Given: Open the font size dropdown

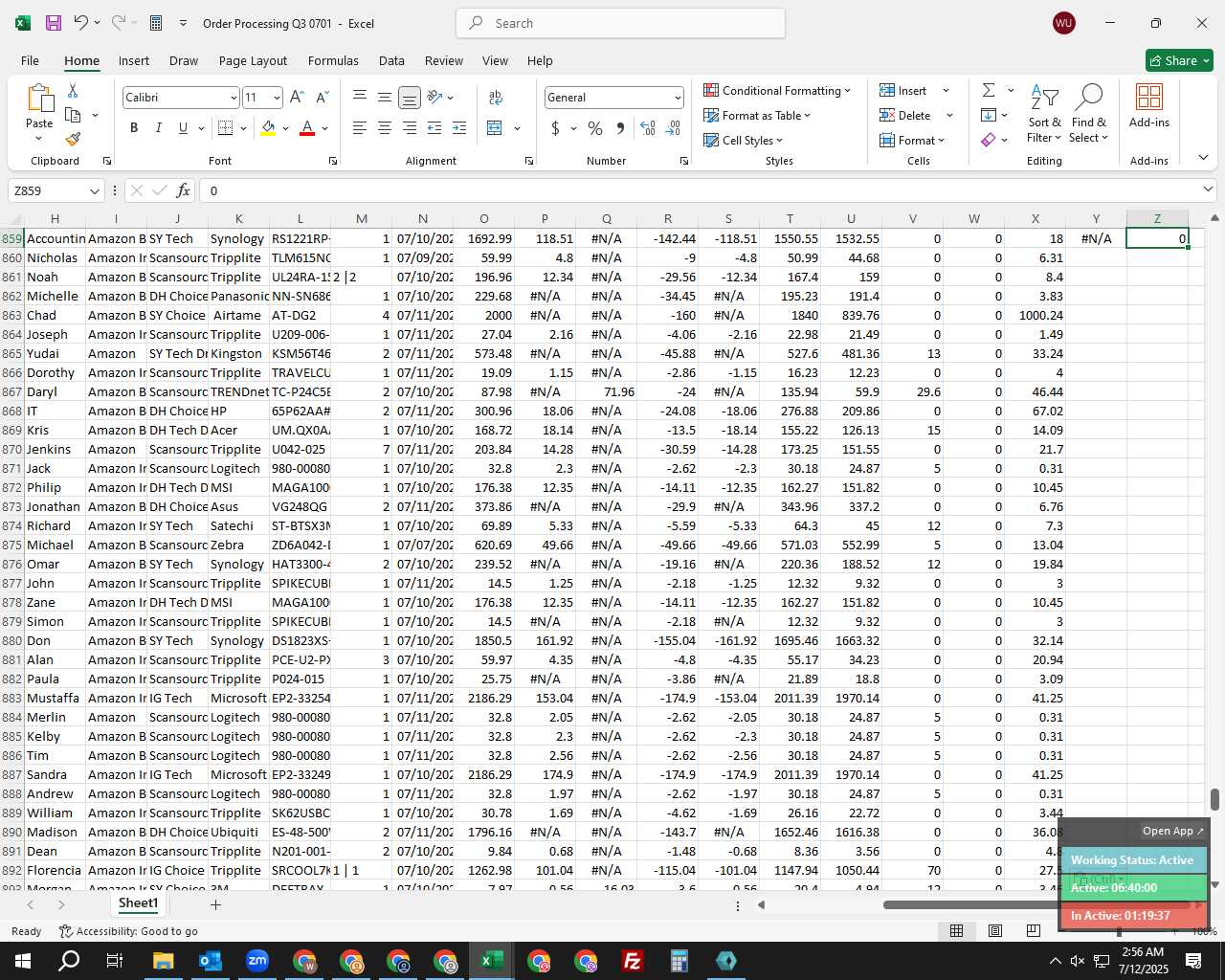Looking at the screenshot, I should 277,98.
